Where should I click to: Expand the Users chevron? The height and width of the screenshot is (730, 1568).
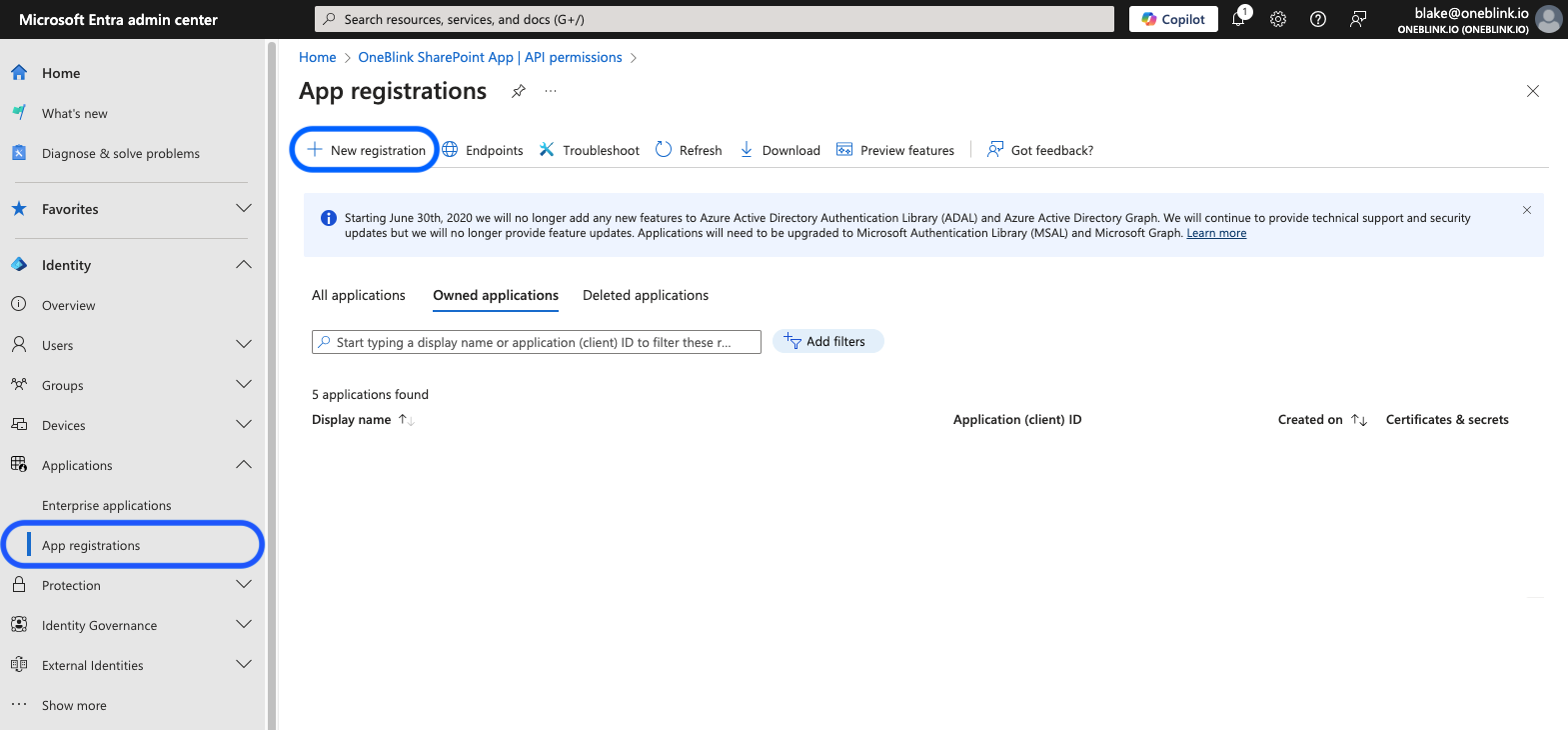243,345
